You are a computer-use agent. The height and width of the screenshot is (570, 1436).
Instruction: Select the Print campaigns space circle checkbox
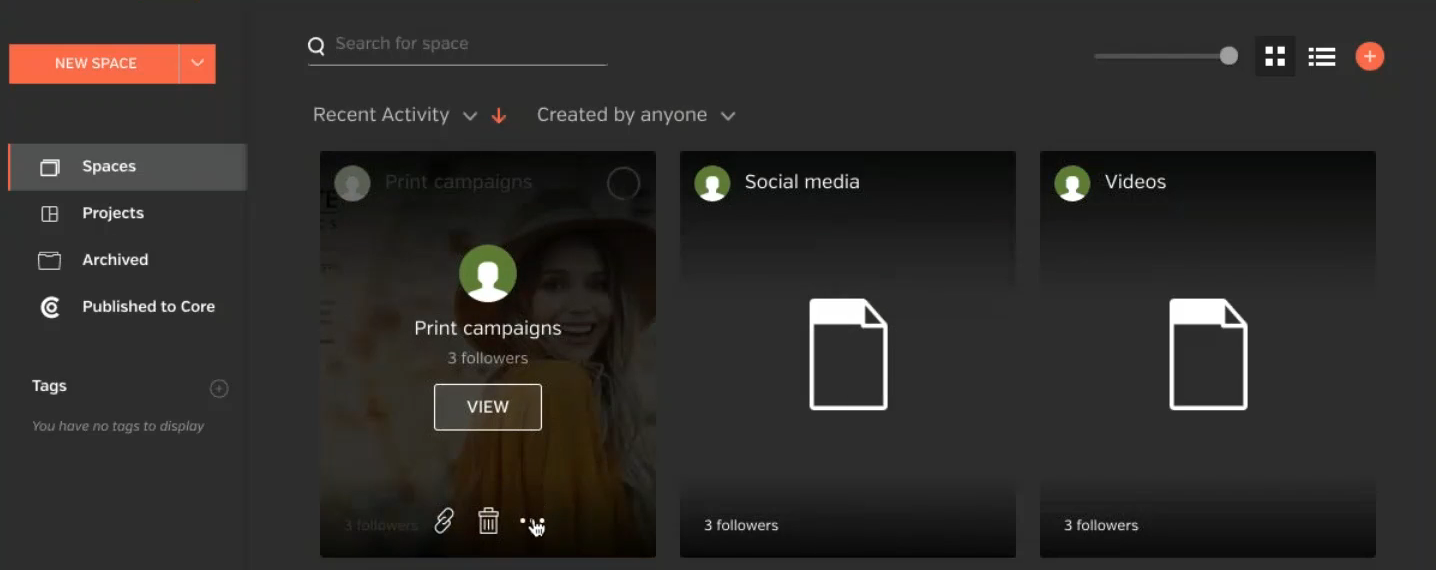click(x=623, y=183)
